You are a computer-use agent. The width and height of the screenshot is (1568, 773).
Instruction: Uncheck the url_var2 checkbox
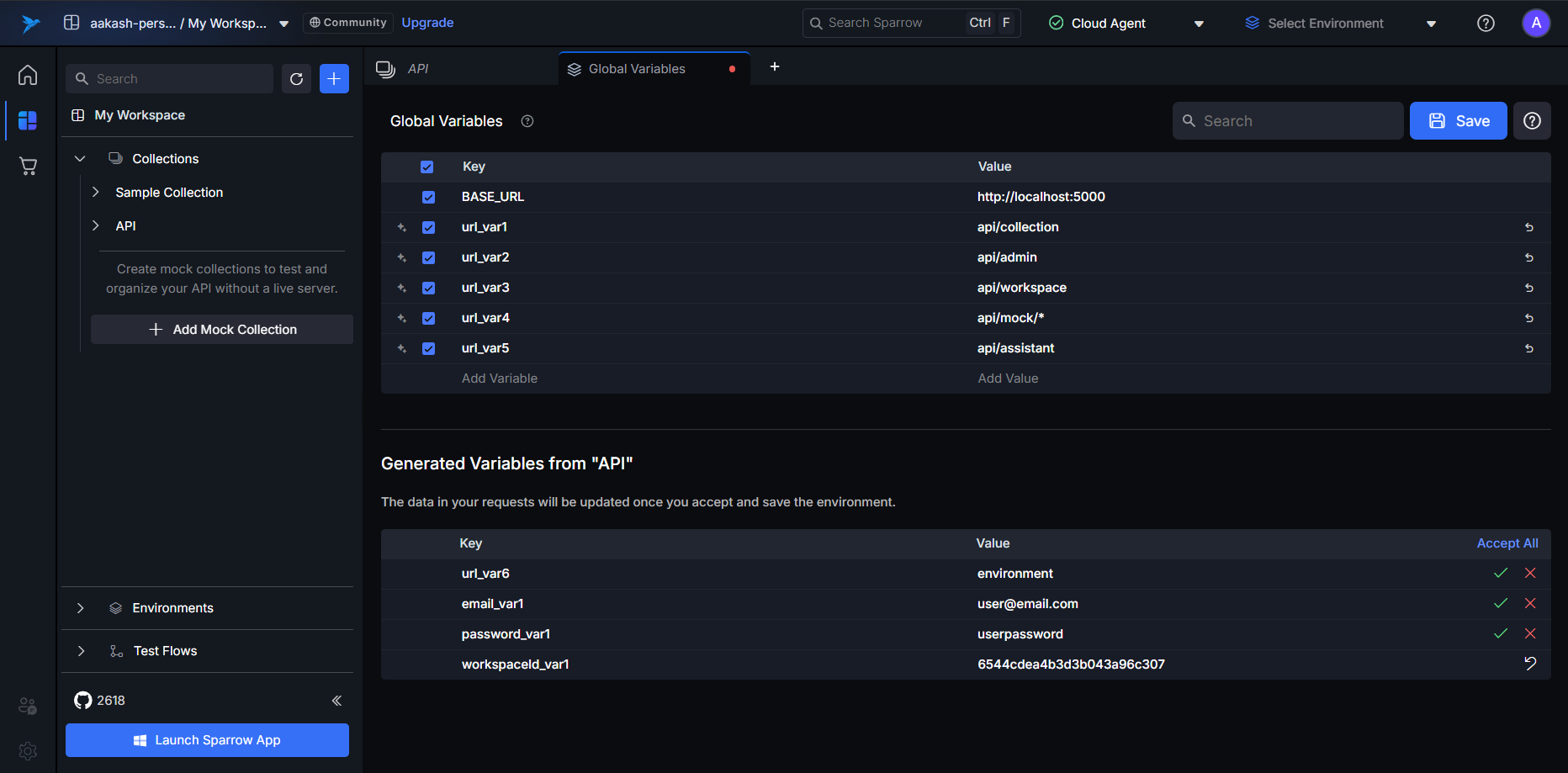(429, 257)
